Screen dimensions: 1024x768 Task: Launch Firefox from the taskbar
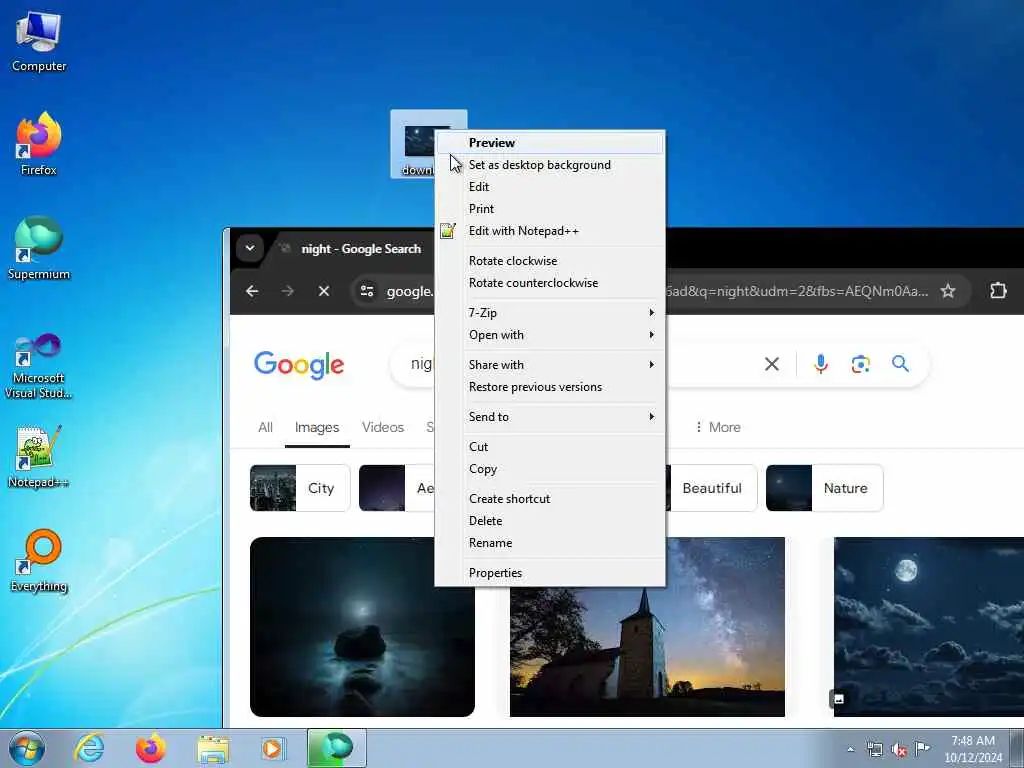pyautogui.click(x=150, y=748)
